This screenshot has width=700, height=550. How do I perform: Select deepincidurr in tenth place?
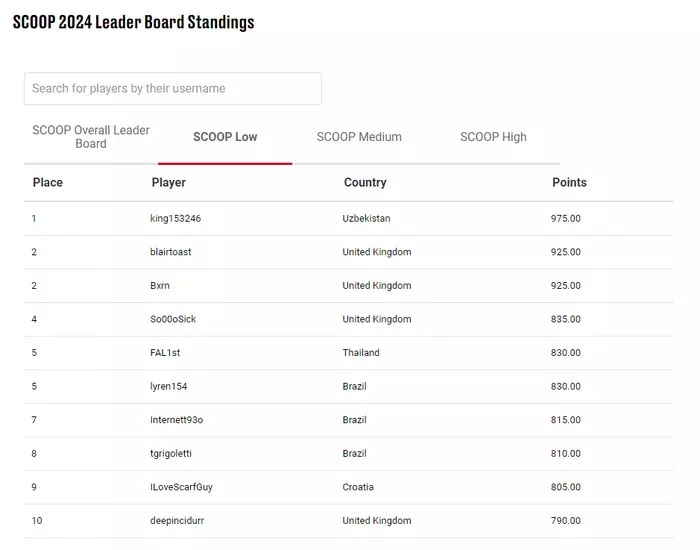tap(177, 521)
